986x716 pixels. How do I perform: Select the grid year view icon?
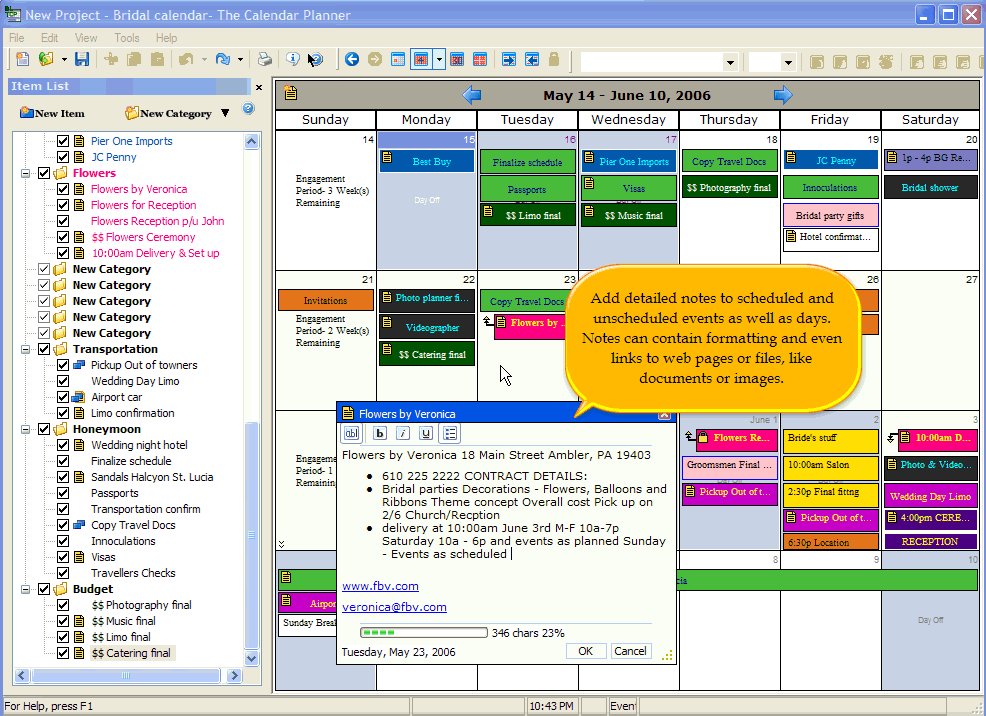pyautogui.click(x=480, y=60)
